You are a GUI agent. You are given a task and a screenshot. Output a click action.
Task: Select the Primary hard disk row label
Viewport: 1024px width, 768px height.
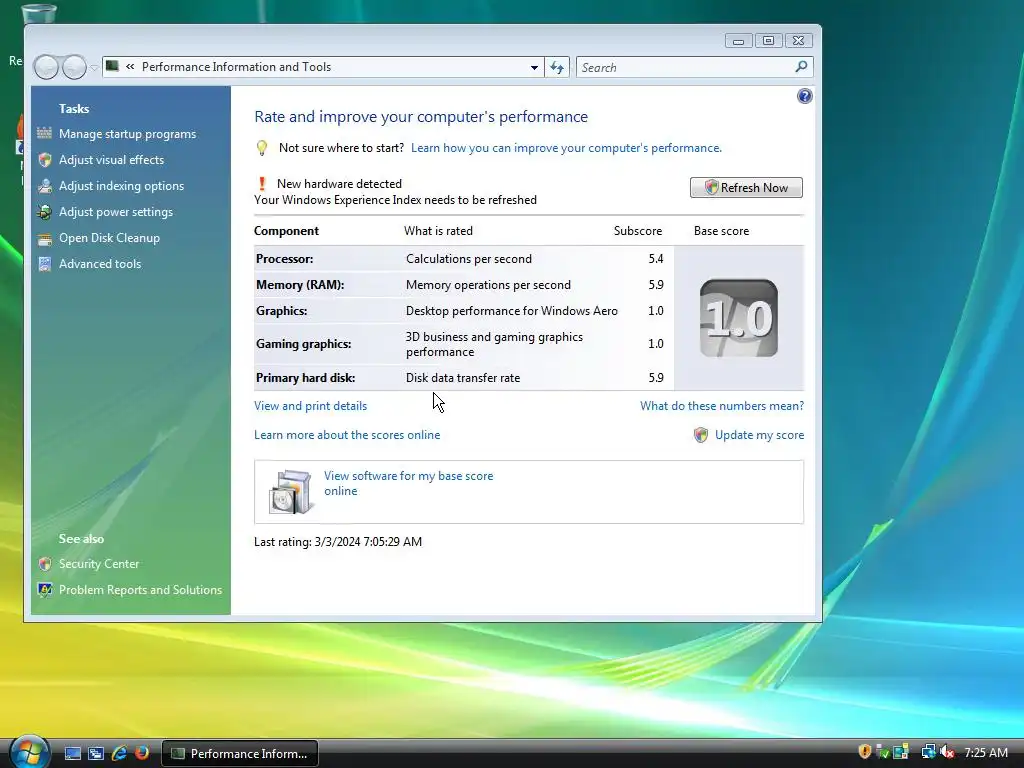pyautogui.click(x=306, y=378)
